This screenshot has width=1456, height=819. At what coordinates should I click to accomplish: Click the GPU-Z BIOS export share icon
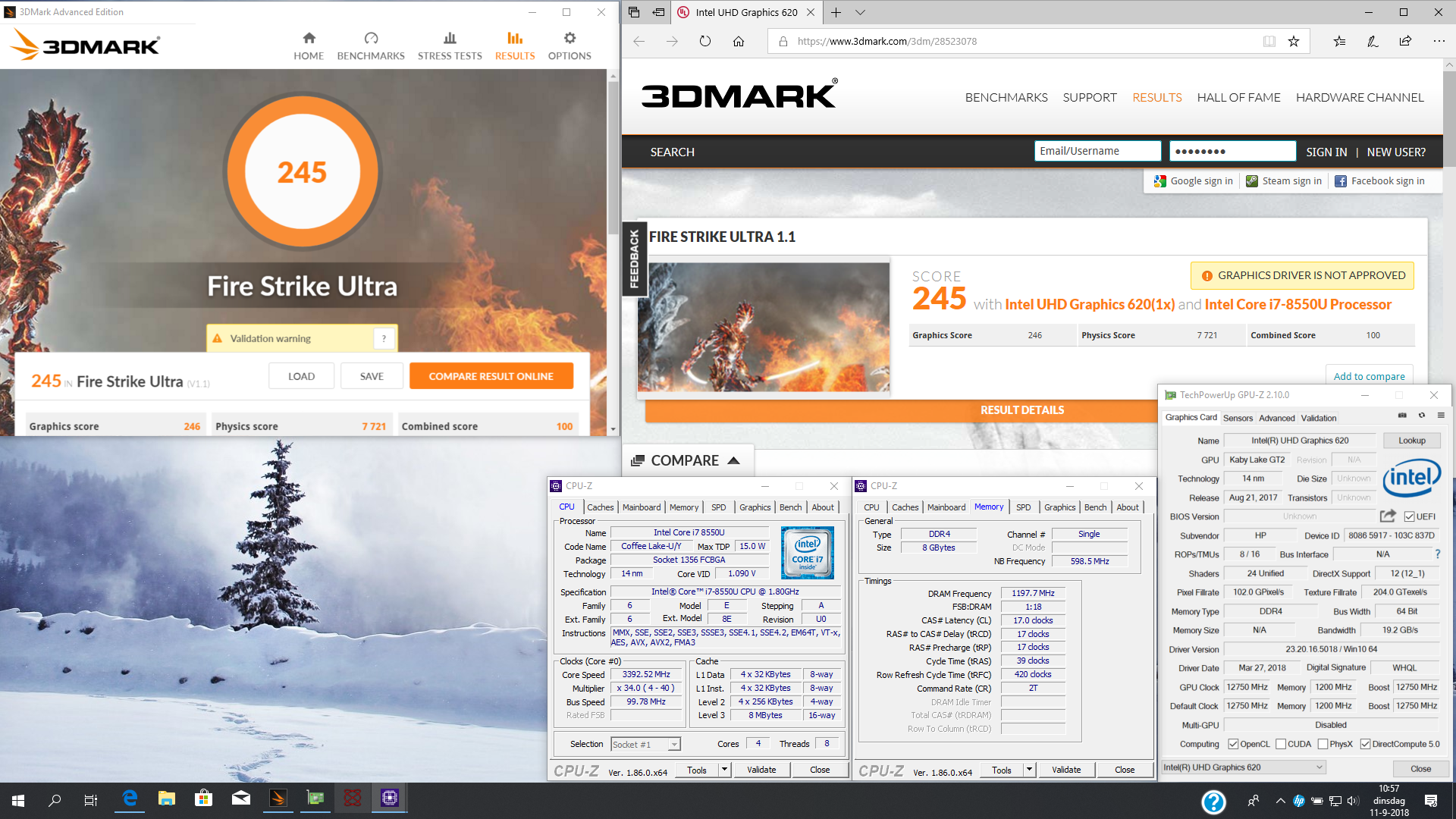1388,516
